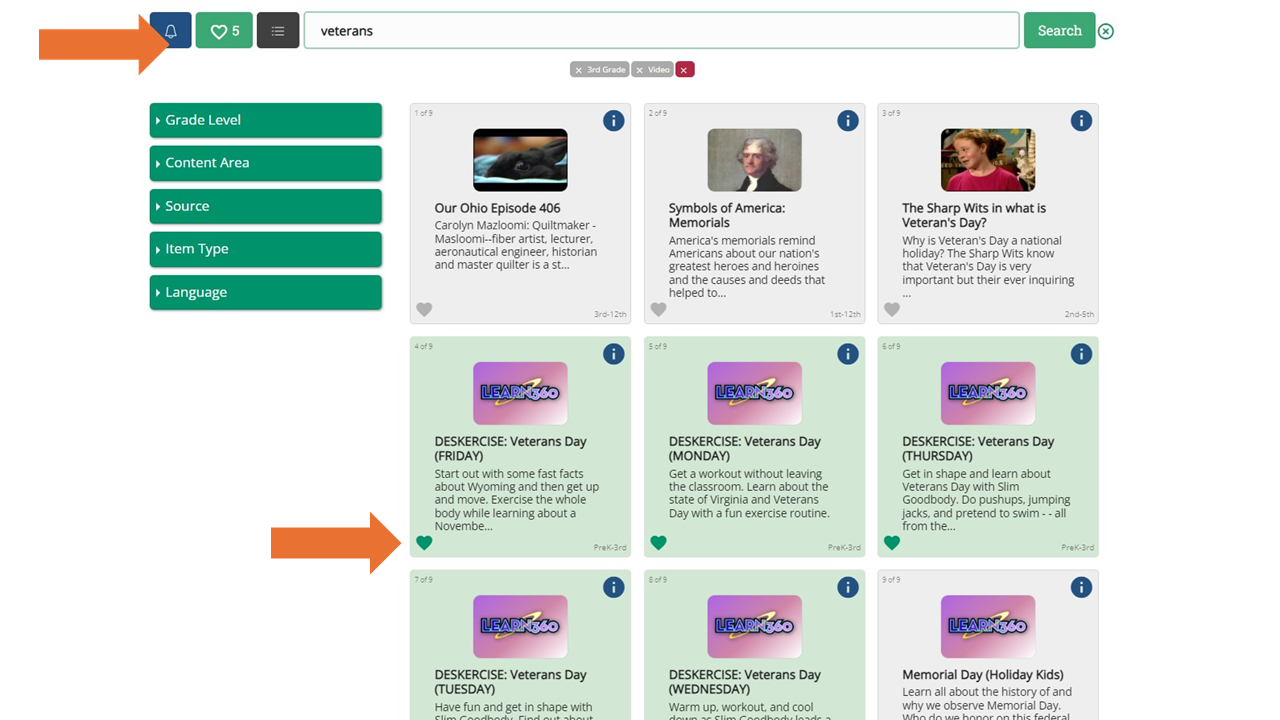The image size is (1280, 720).
Task: Focus the search field containing veterans
Action: click(x=661, y=31)
